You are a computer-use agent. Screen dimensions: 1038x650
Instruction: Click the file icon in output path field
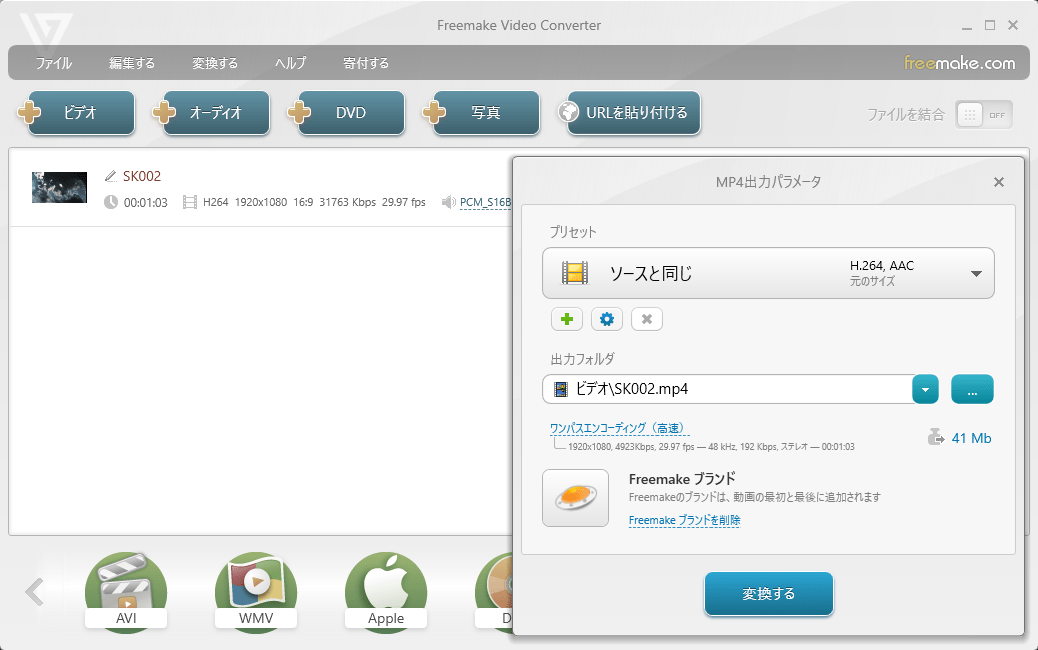tap(561, 389)
